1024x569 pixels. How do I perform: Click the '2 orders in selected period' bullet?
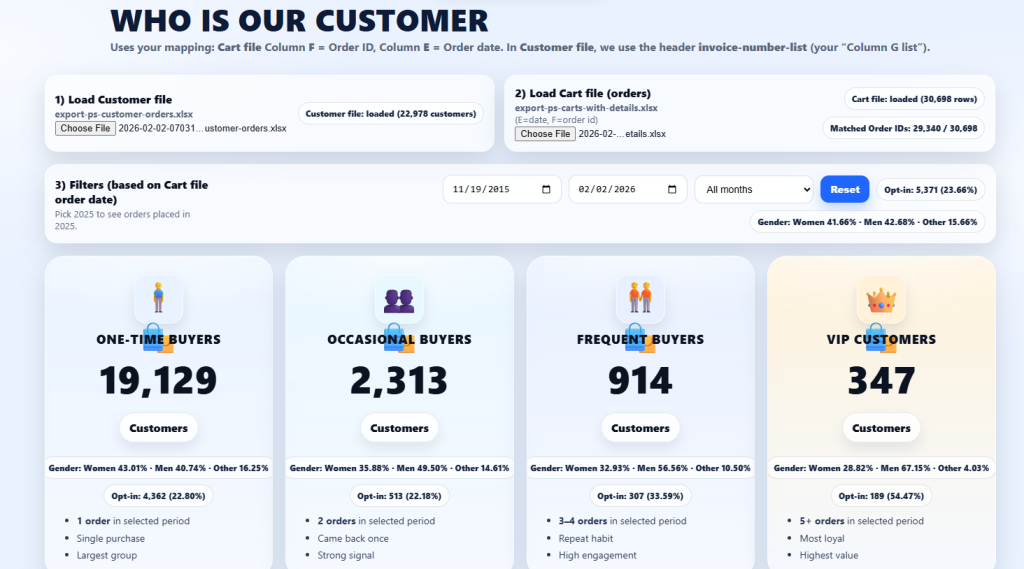click(376, 521)
